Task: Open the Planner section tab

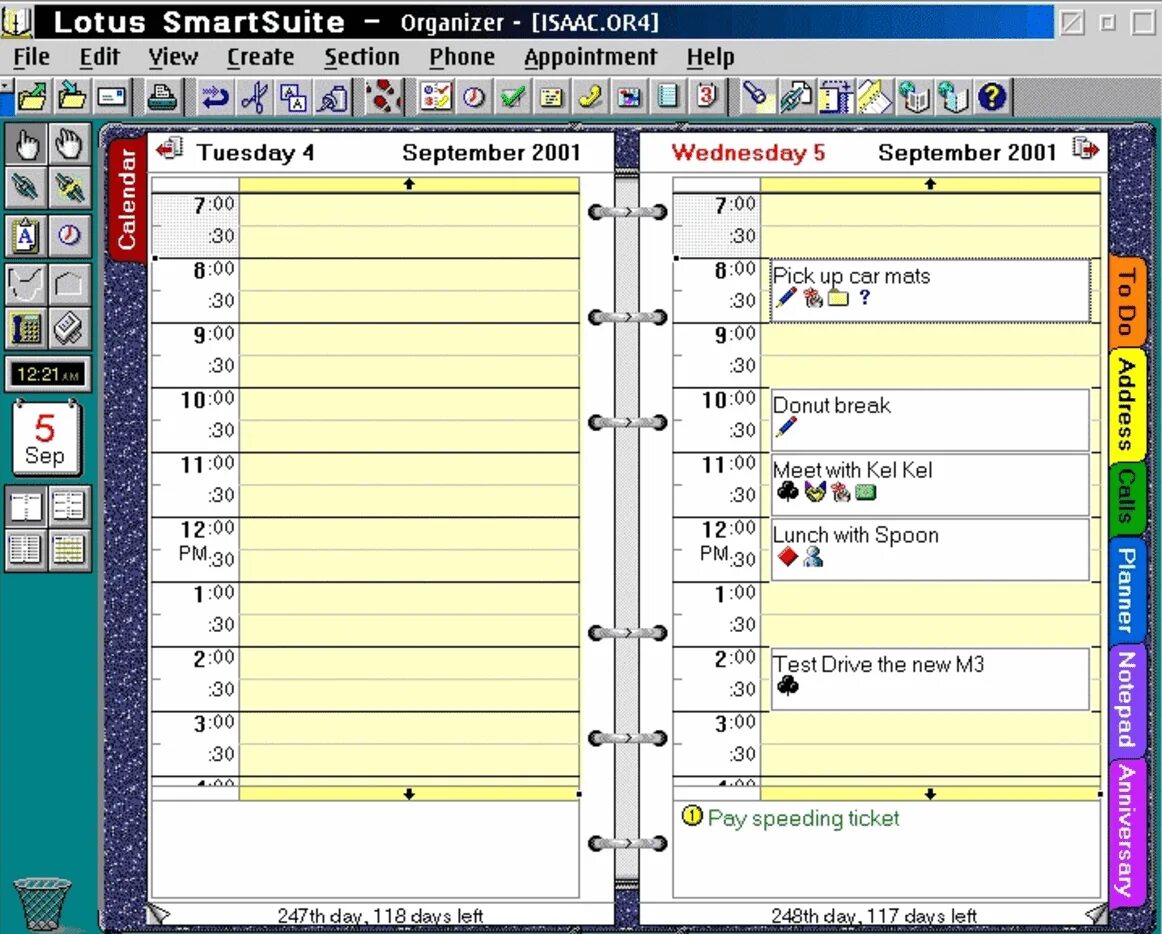Action: point(1127,590)
